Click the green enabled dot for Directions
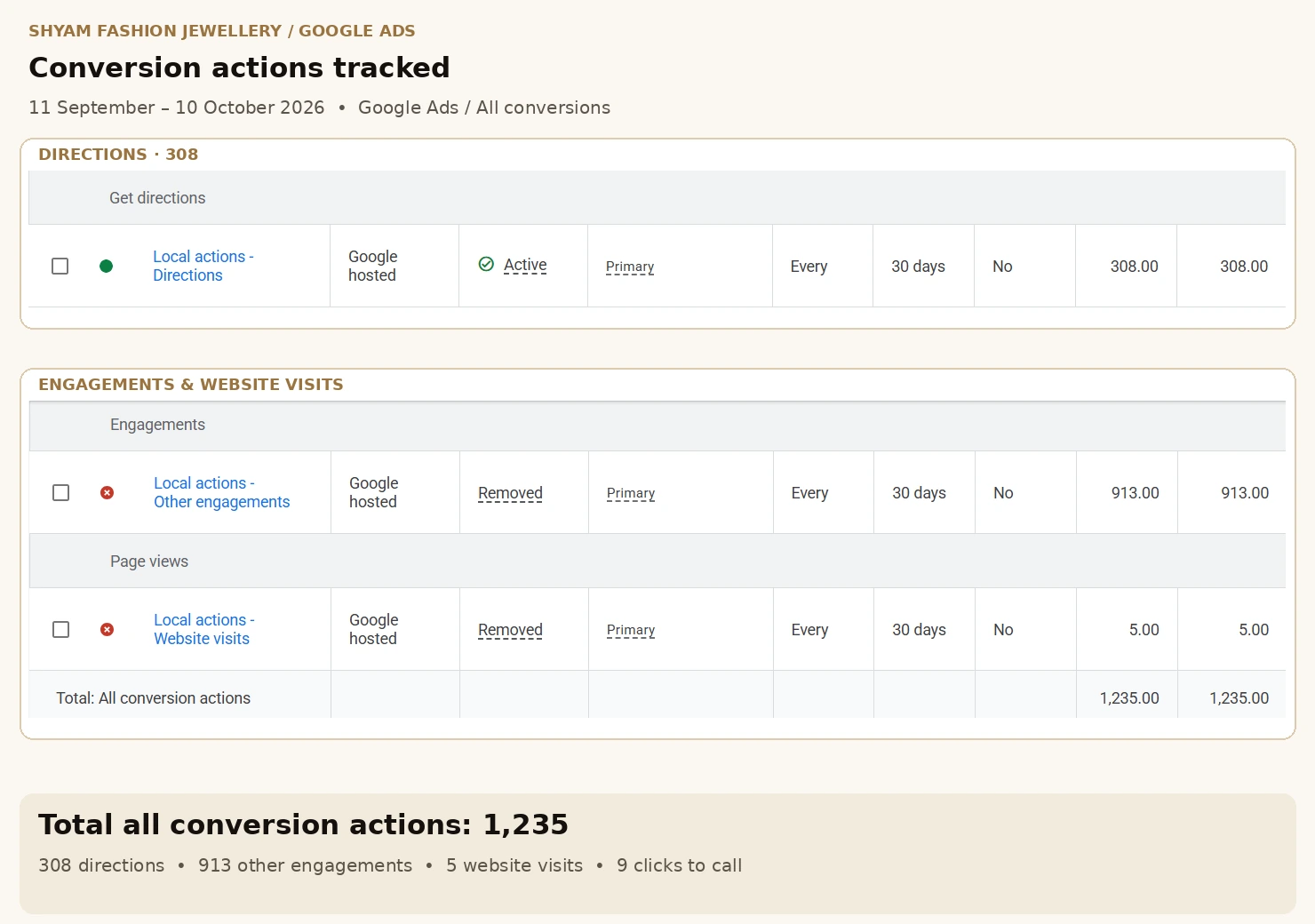Image resolution: width=1315 pixels, height=924 pixels. pyautogui.click(x=107, y=267)
